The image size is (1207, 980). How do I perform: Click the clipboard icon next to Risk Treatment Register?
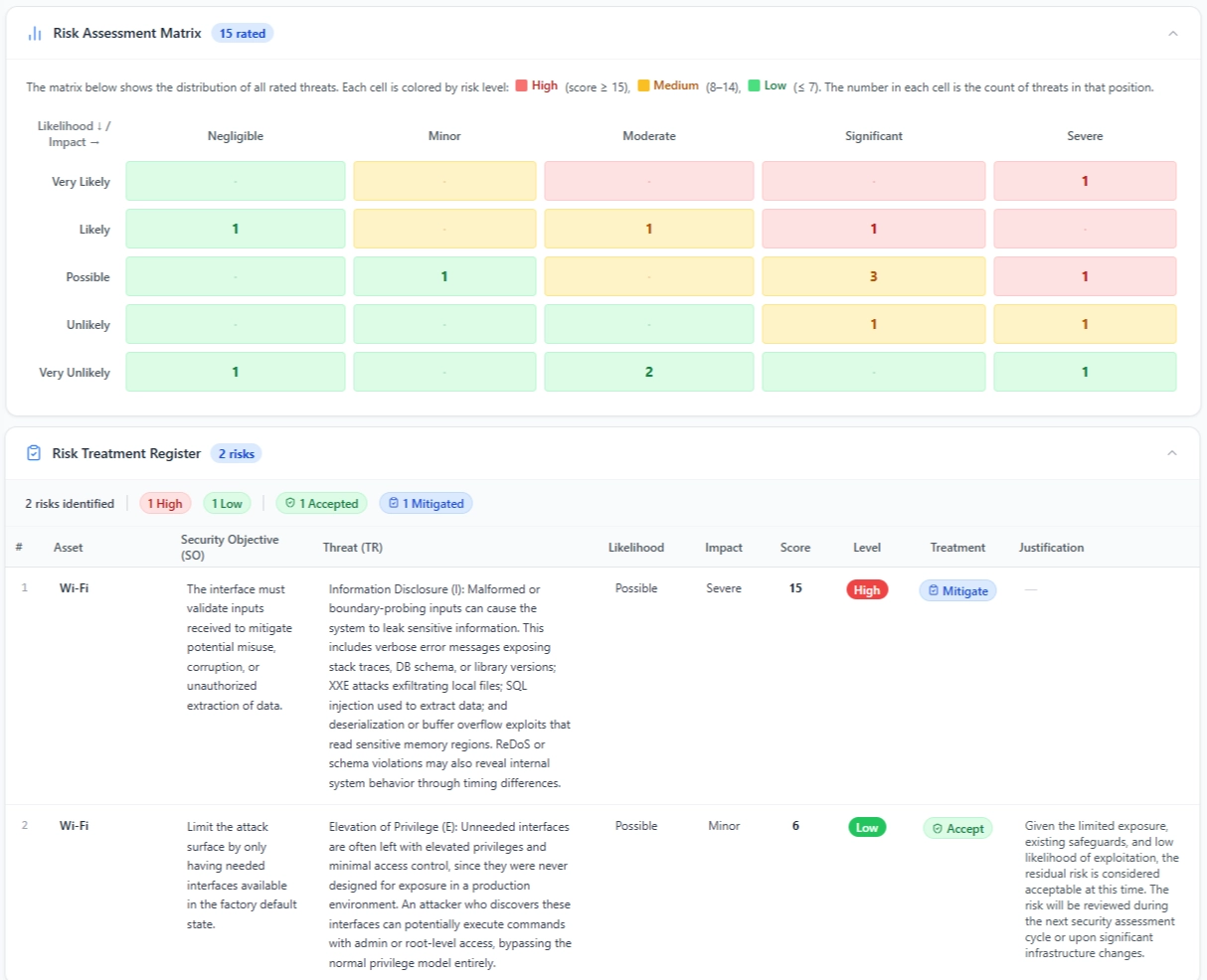tap(34, 452)
